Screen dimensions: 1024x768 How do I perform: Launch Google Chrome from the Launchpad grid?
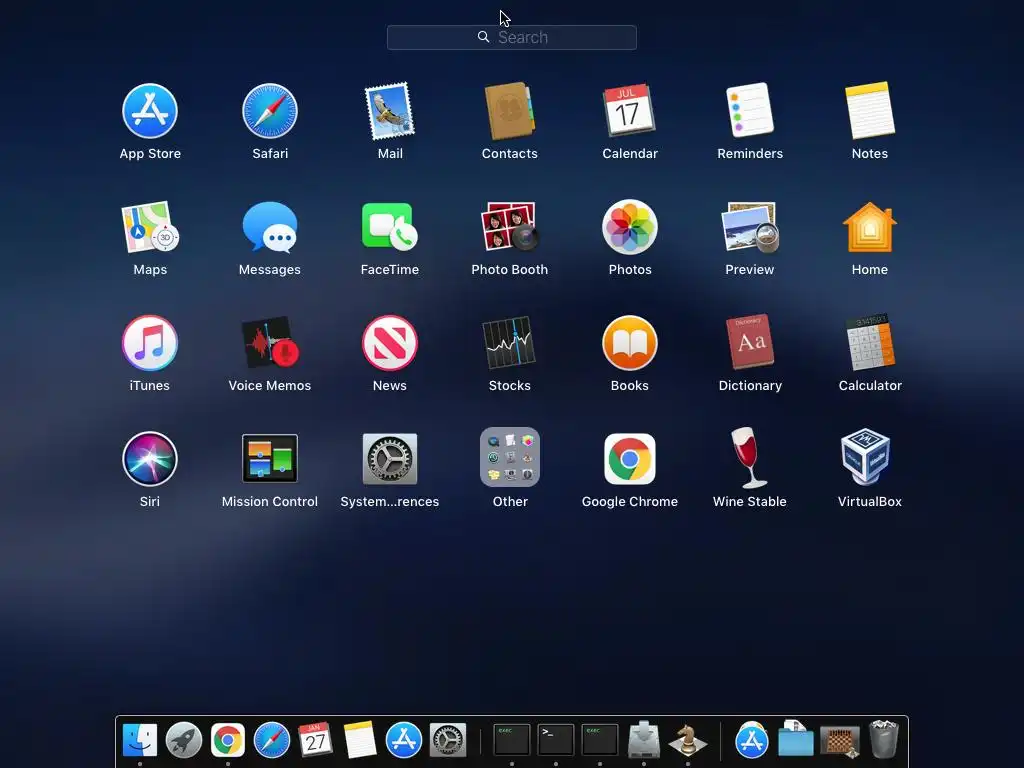pos(630,458)
